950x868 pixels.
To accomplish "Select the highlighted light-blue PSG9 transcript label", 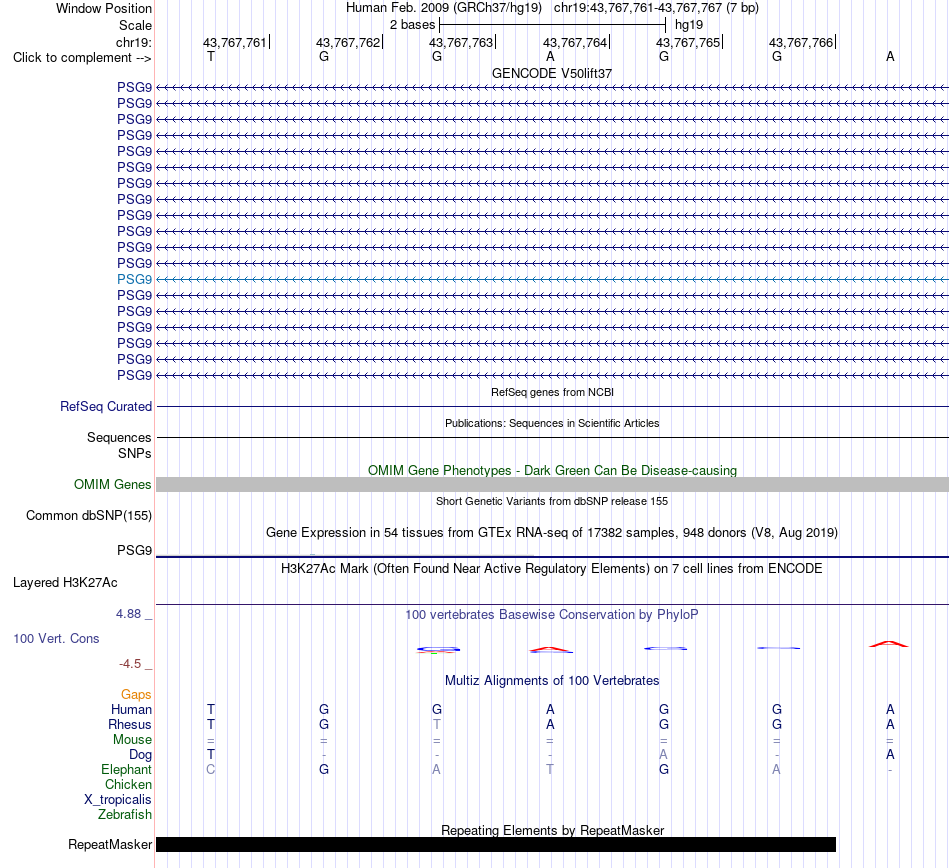I will [x=135, y=279].
